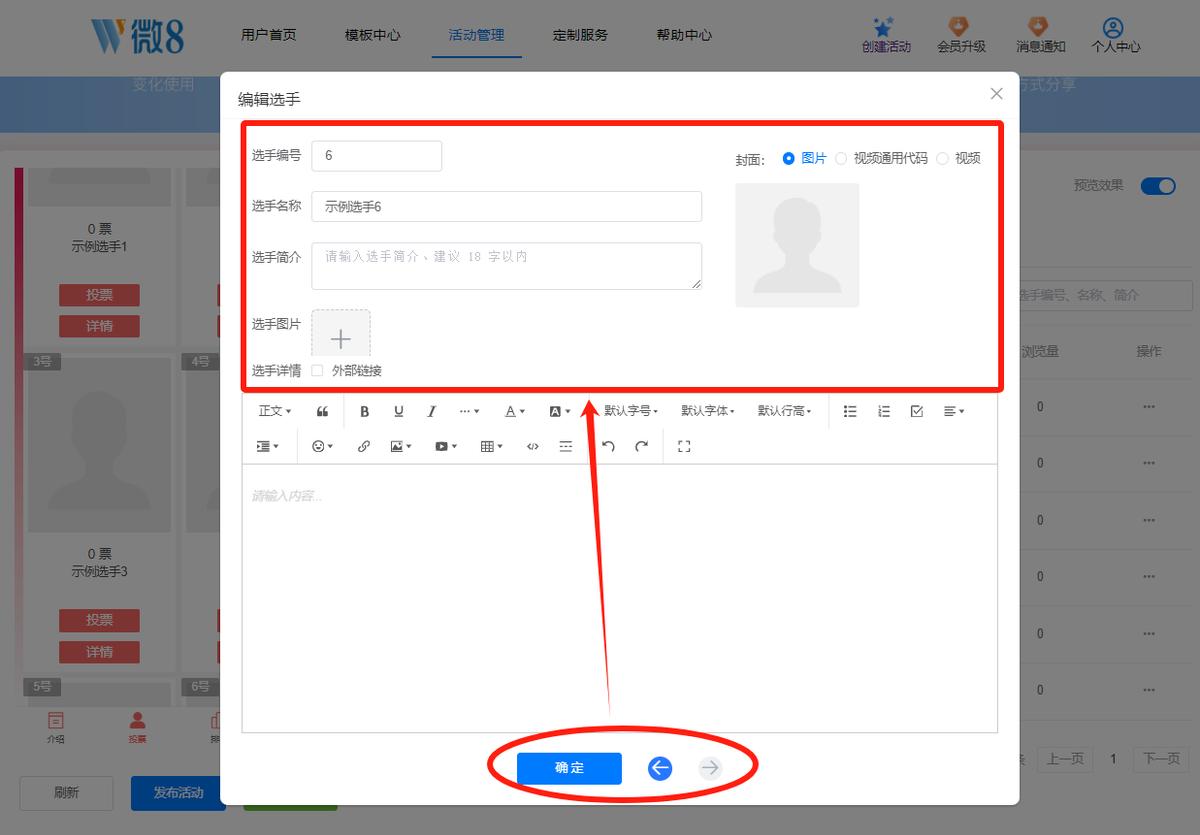1200x835 pixels.
Task: Click the 创建活动 star icon
Action: pyautogui.click(x=883, y=27)
